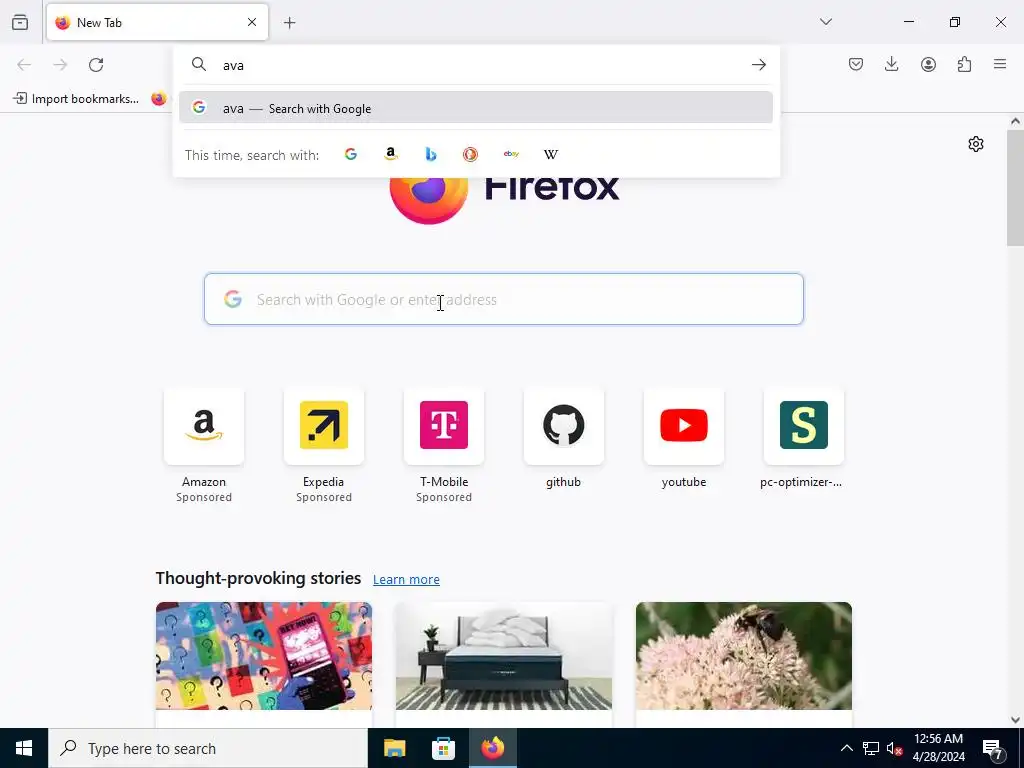
Task: Click Import bookmarks in bookmarks toolbar
Action: click(x=76, y=99)
